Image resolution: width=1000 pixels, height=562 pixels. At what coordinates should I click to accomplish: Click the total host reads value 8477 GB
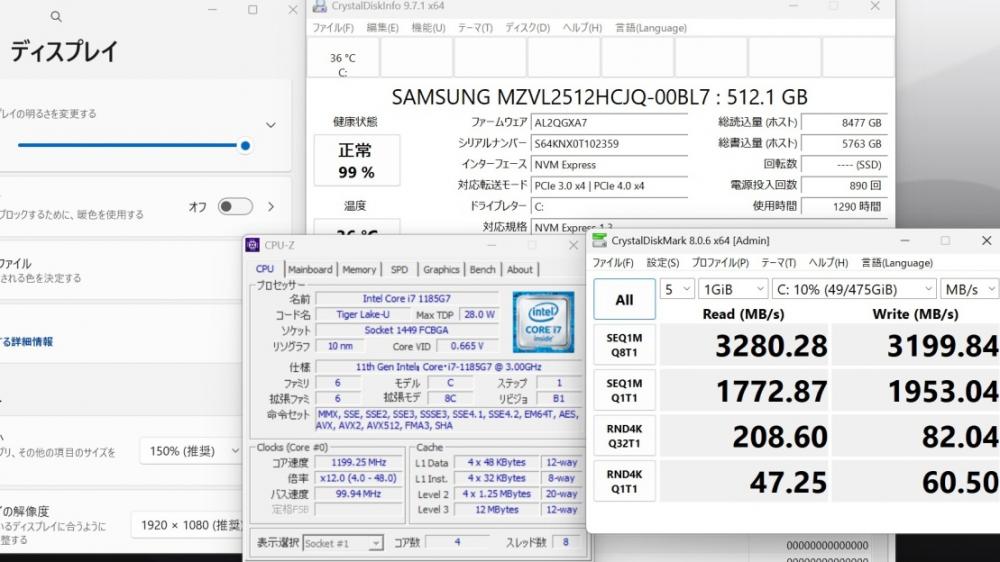pyautogui.click(x=844, y=122)
